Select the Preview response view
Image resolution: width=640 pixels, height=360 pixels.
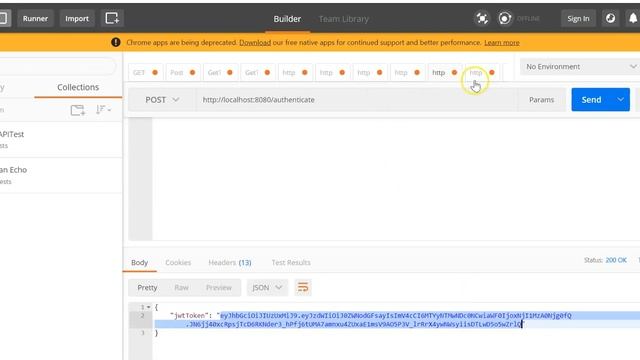point(219,287)
